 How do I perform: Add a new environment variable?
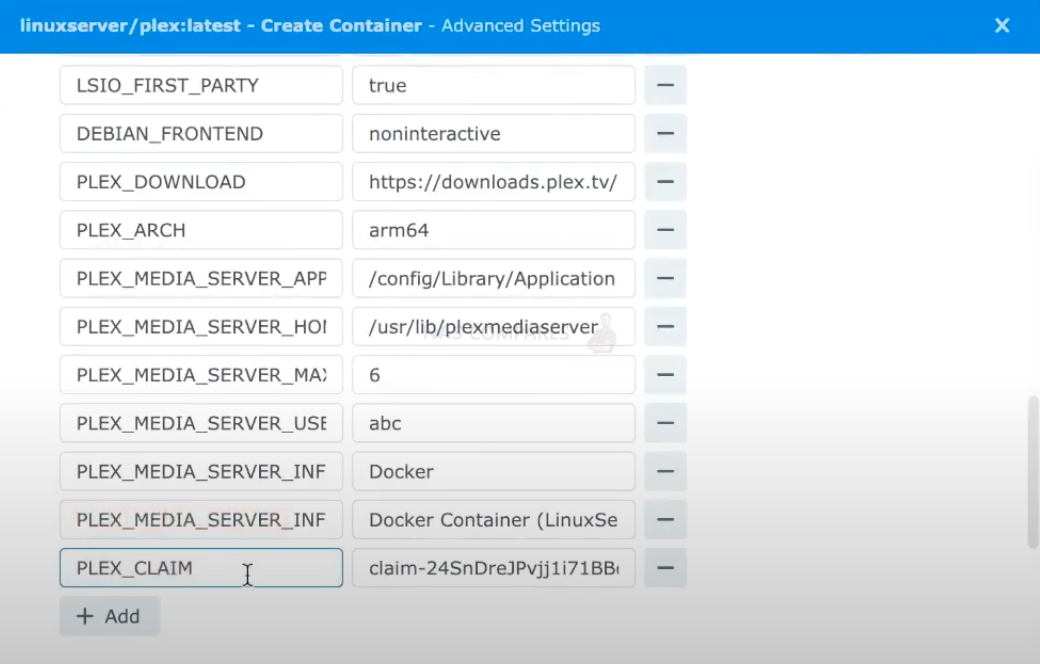[x=109, y=616]
